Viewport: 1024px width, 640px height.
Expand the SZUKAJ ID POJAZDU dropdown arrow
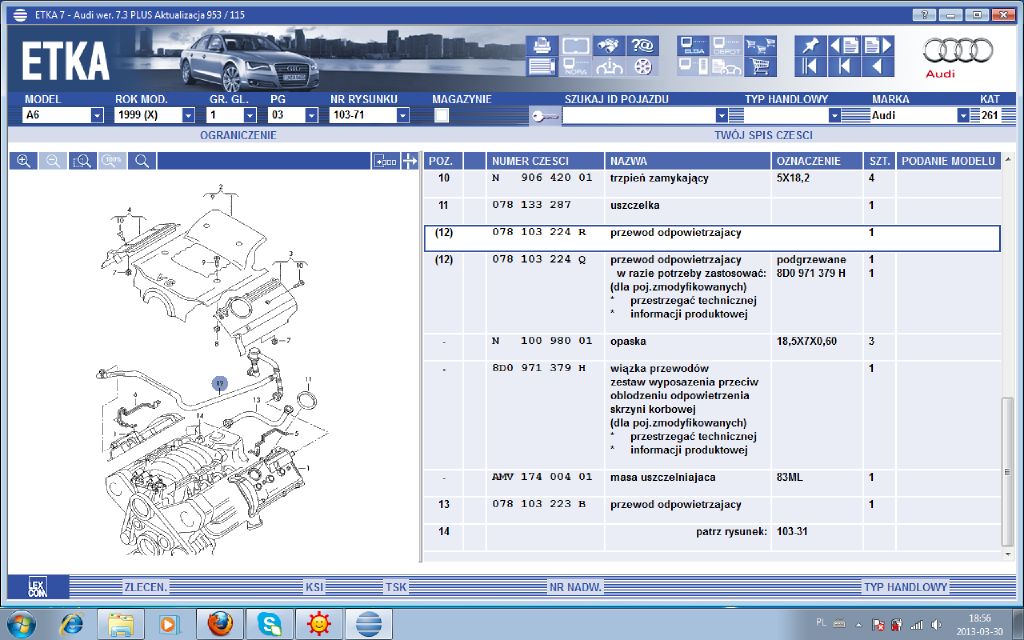pyautogui.click(x=721, y=116)
